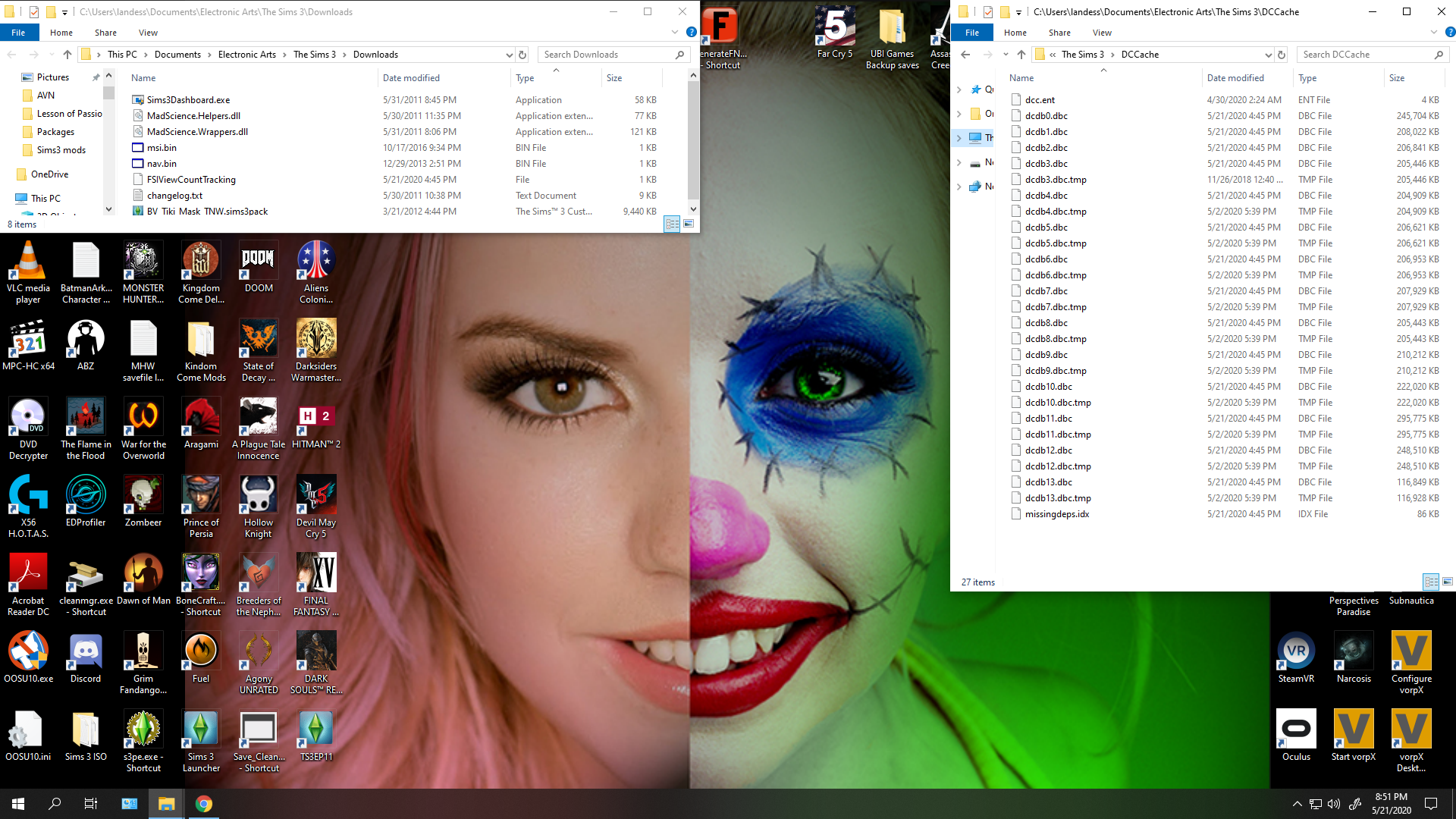Select missingdeps.idx in DCCache
1456x819 pixels.
pyautogui.click(x=1057, y=514)
